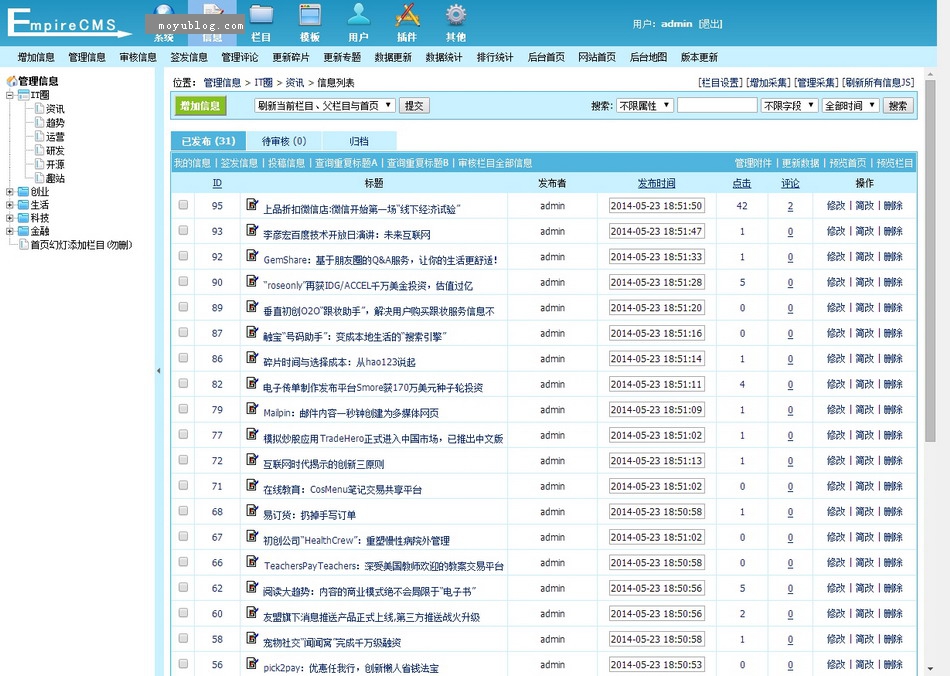Tick the checkbox for row ID 87
950x676 pixels.
184,332
